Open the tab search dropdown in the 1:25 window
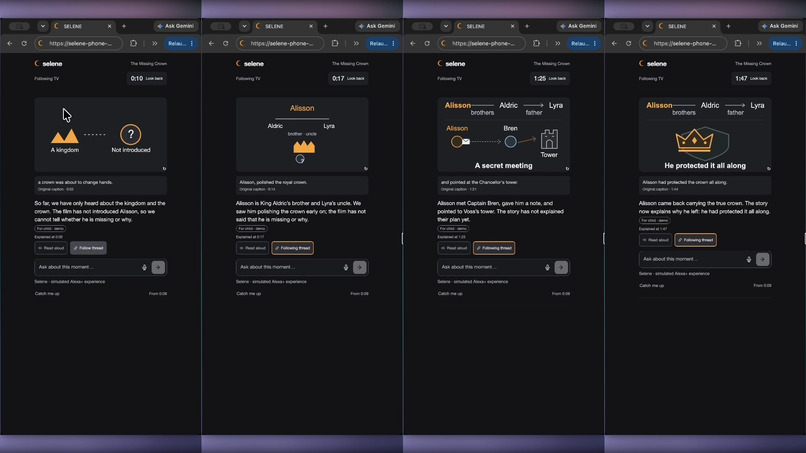 [446, 26]
